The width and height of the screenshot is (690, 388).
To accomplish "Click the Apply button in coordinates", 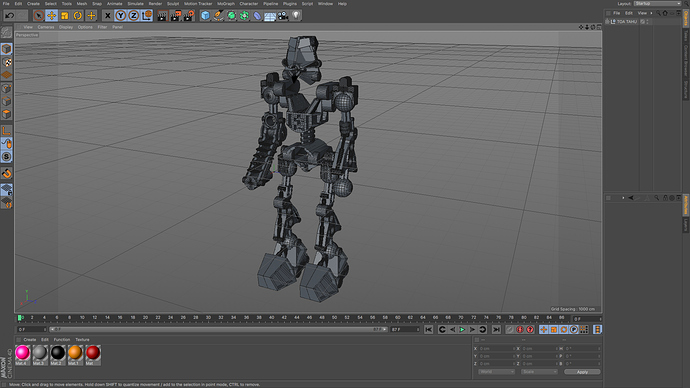I will 582,372.
